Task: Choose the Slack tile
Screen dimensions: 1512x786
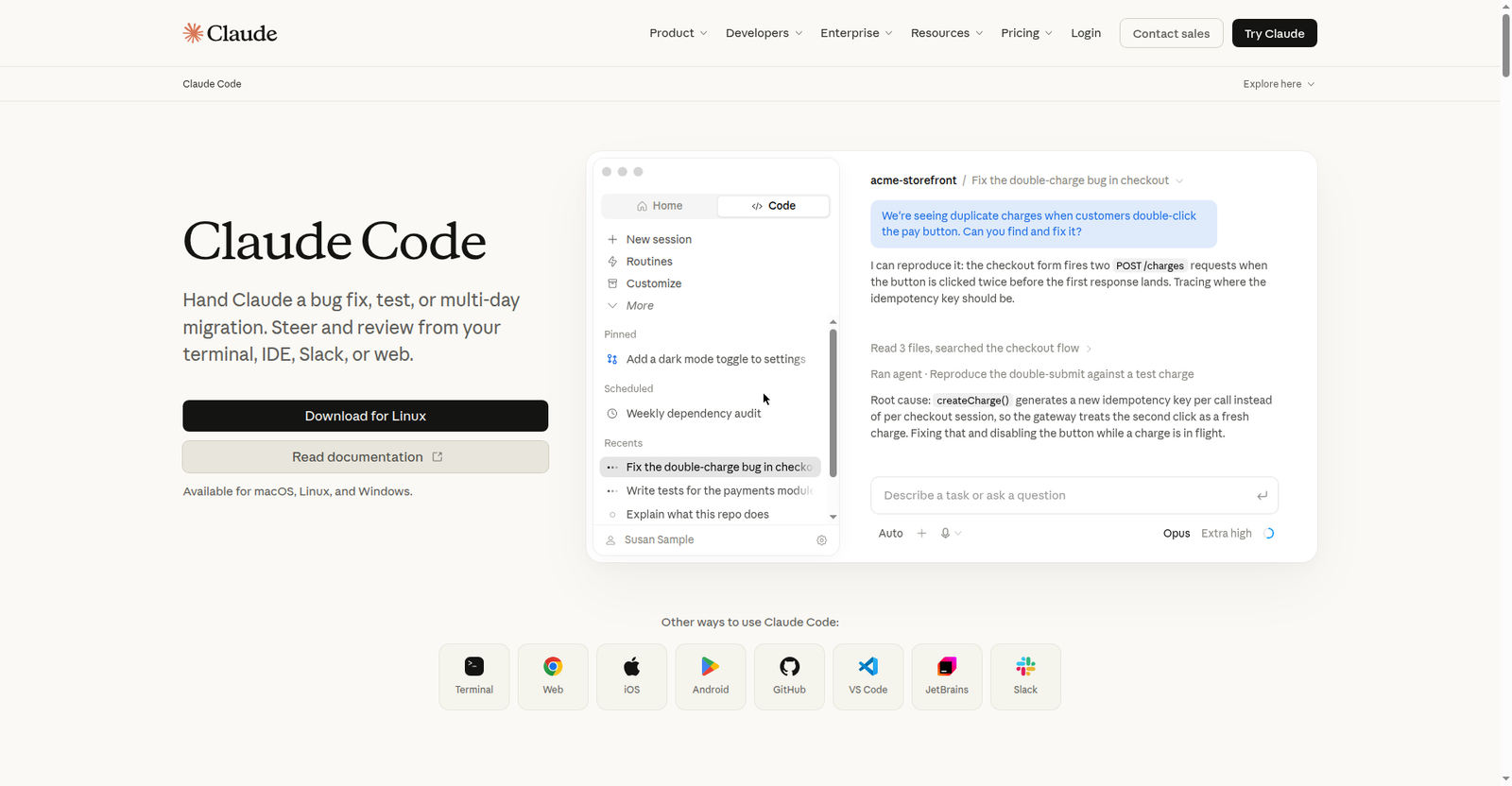Action: coord(1025,676)
